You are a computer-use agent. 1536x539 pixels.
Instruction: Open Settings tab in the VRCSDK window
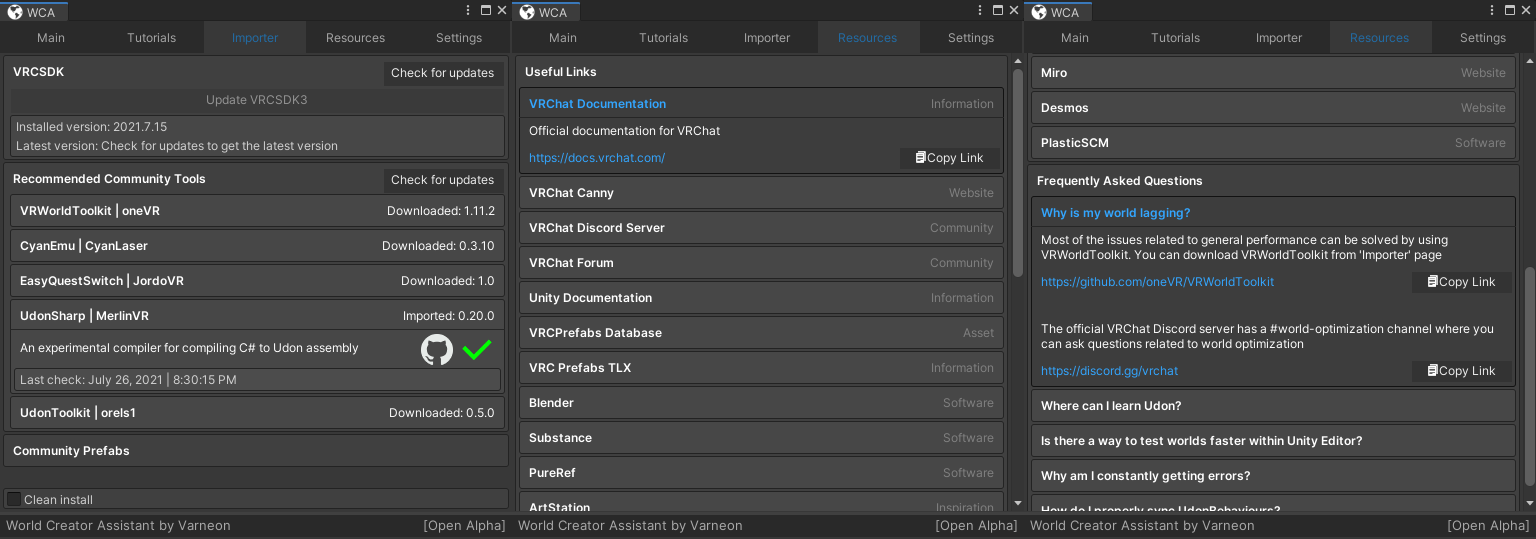point(459,38)
